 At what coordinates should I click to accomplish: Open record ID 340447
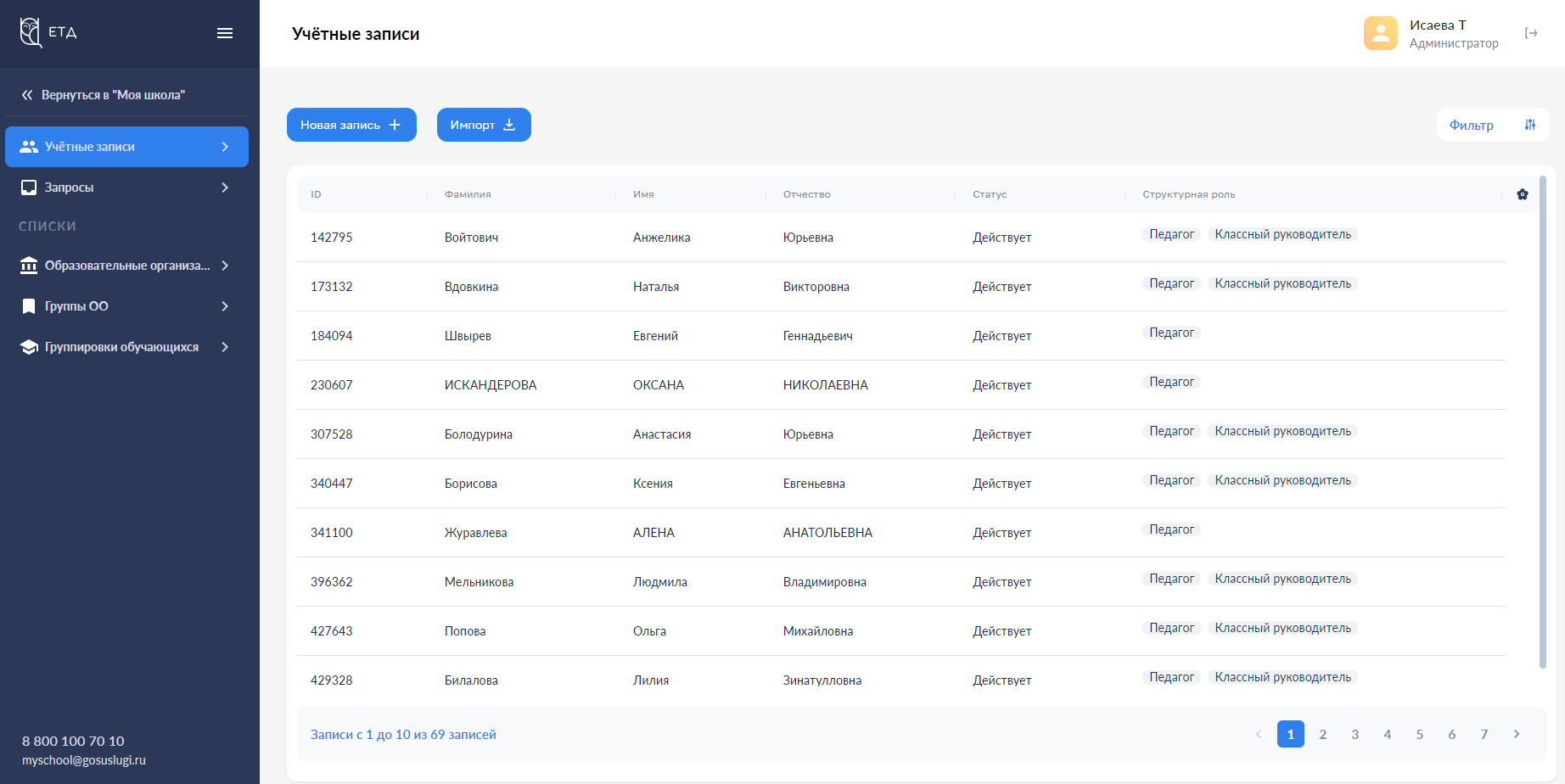point(331,484)
